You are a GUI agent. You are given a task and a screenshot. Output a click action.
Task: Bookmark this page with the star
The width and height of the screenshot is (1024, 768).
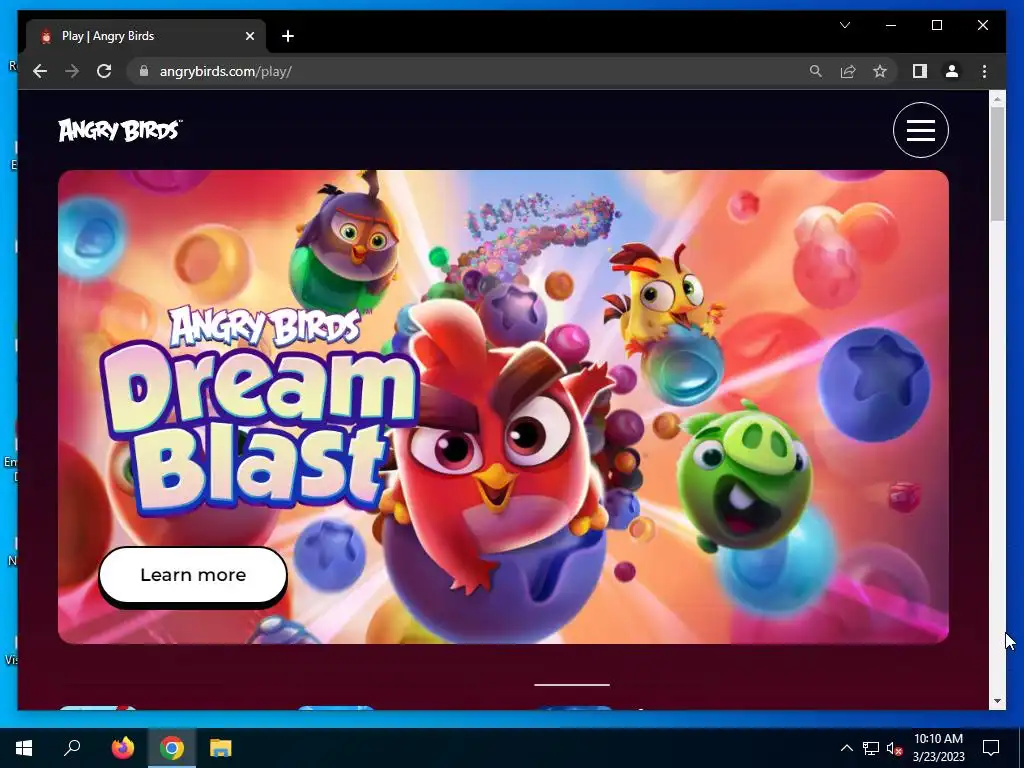point(880,71)
